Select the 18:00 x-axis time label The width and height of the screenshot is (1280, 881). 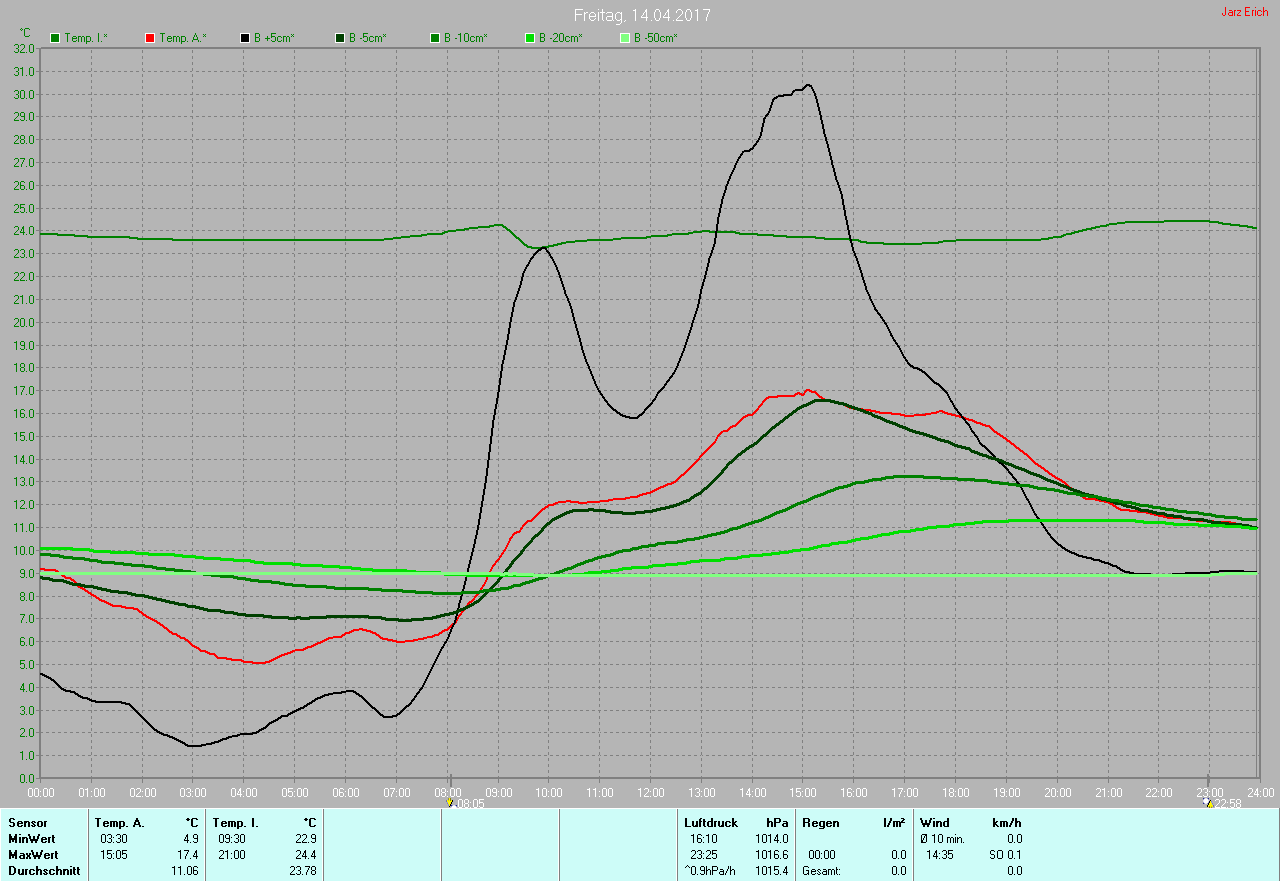click(955, 793)
